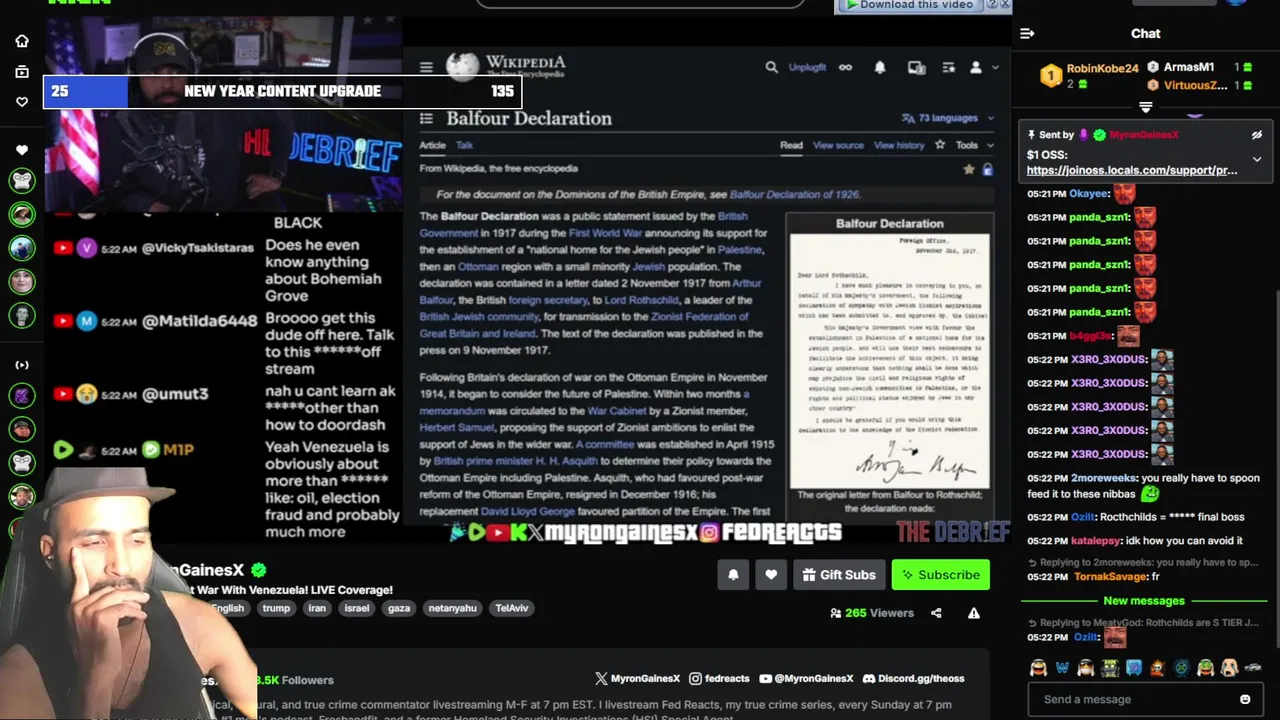Open Wikipedia hamburger menu in the stream
Screen dimensions: 1280x720
(x=426, y=67)
